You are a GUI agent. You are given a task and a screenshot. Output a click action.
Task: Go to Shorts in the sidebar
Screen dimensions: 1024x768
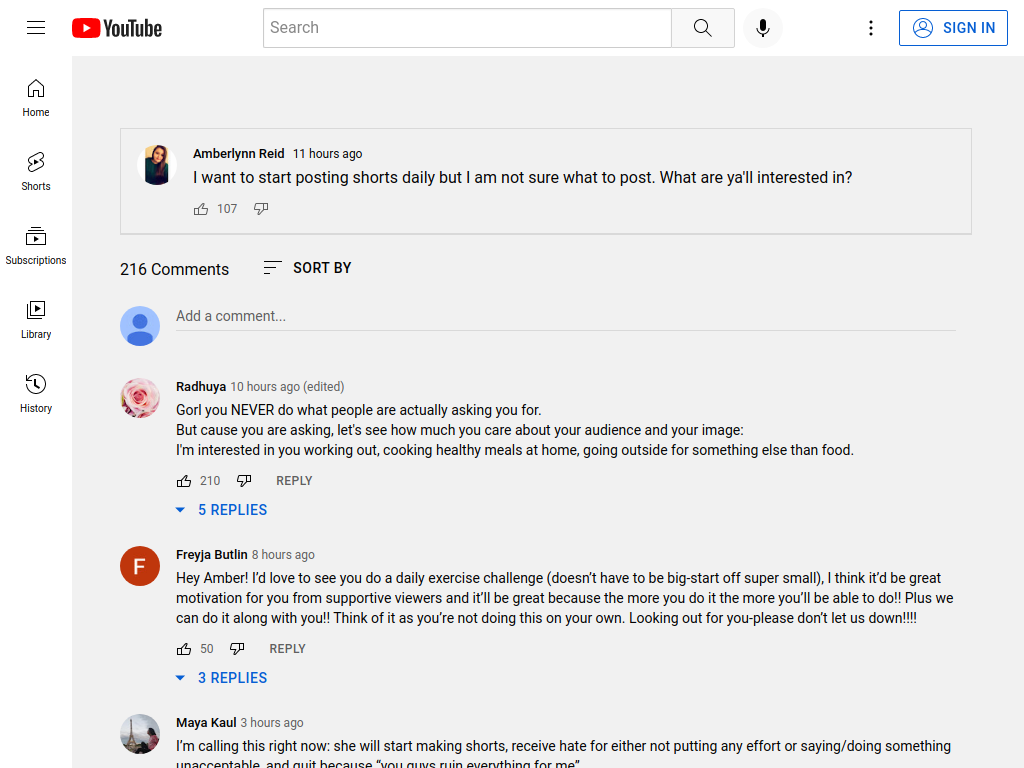tap(36, 172)
